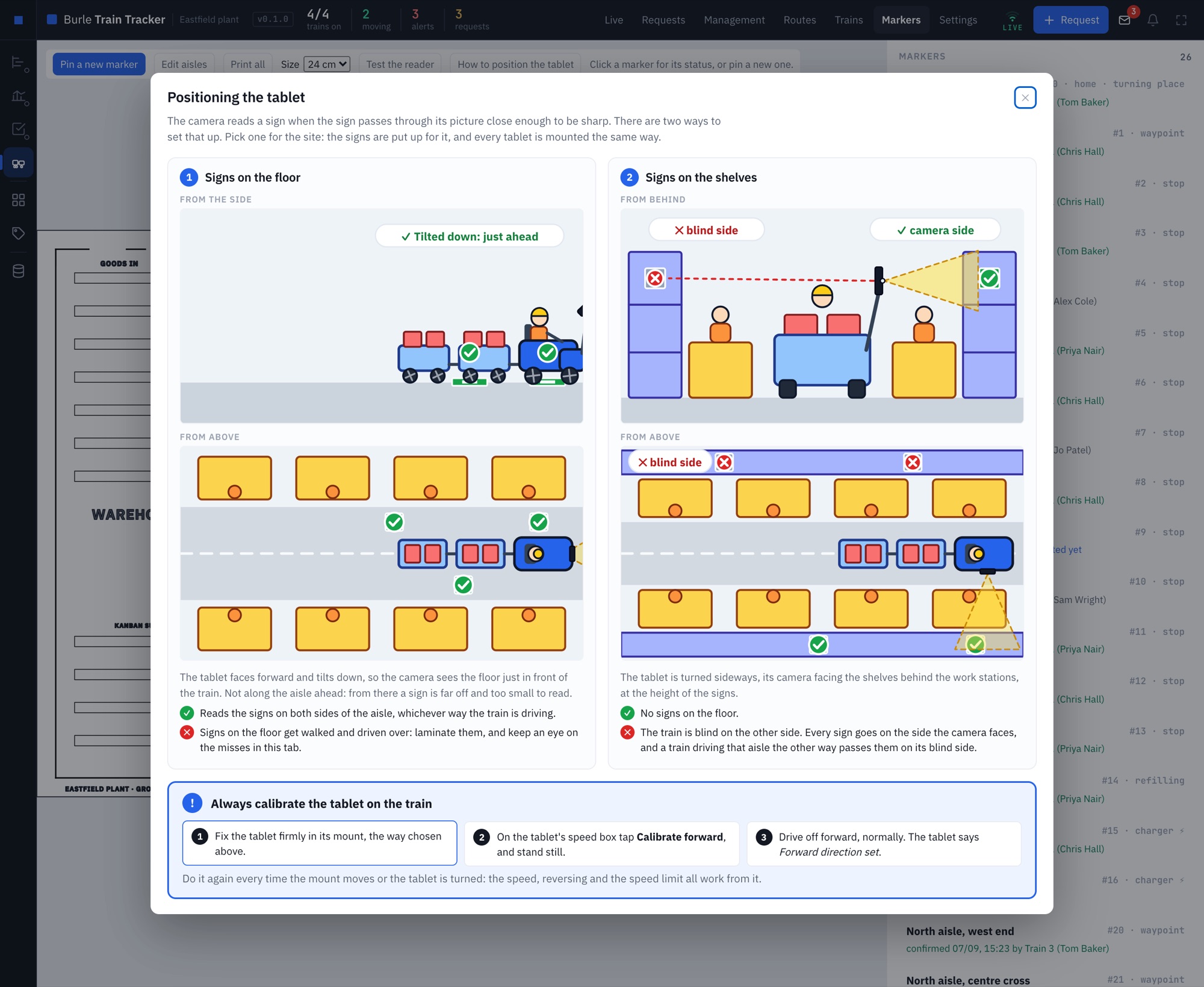Image resolution: width=1204 pixels, height=987 pixels.
Task: Open the checklist sidebar icon
Action: pos(19,129)
